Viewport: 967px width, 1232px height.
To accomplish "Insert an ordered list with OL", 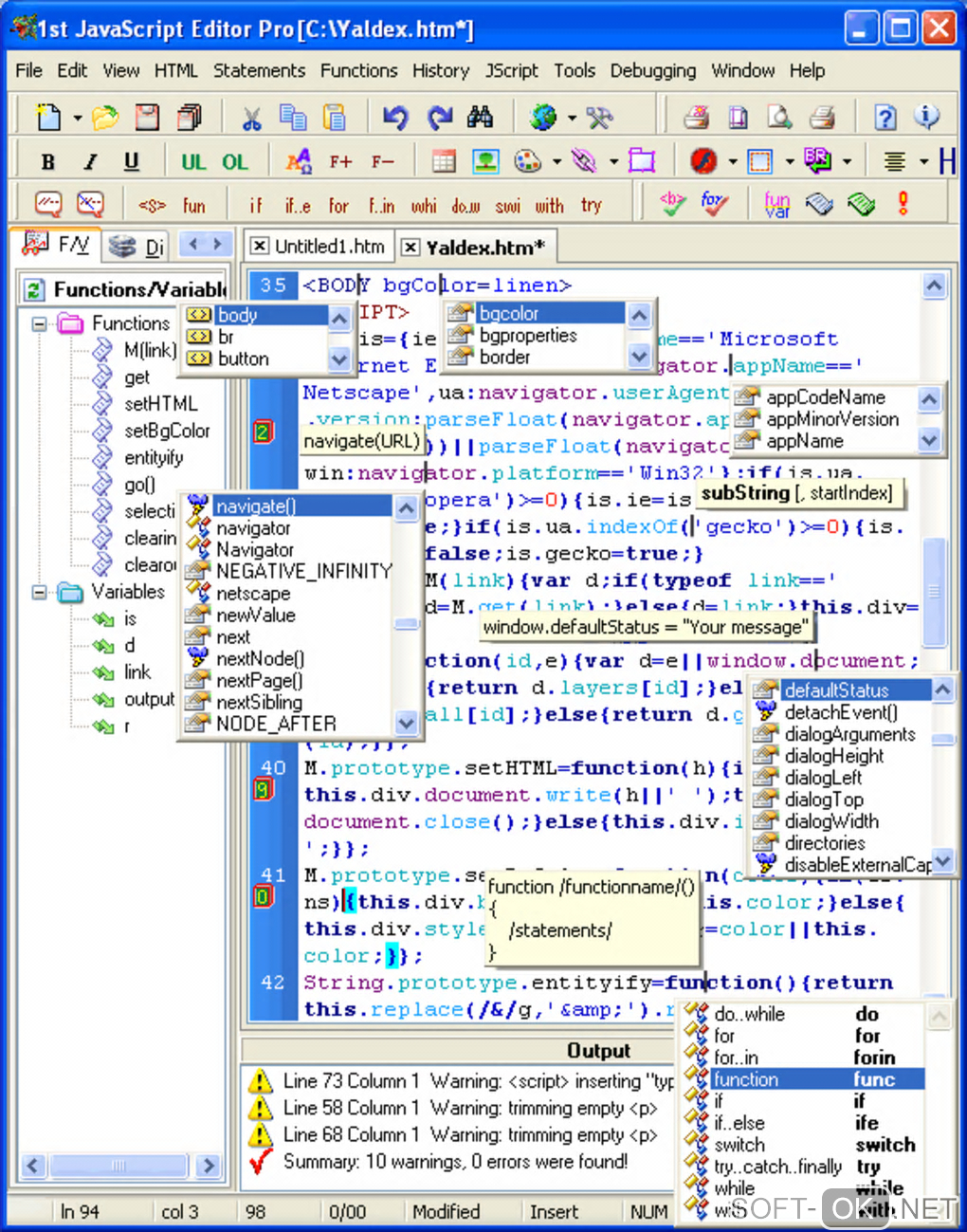I will (235, 161).
